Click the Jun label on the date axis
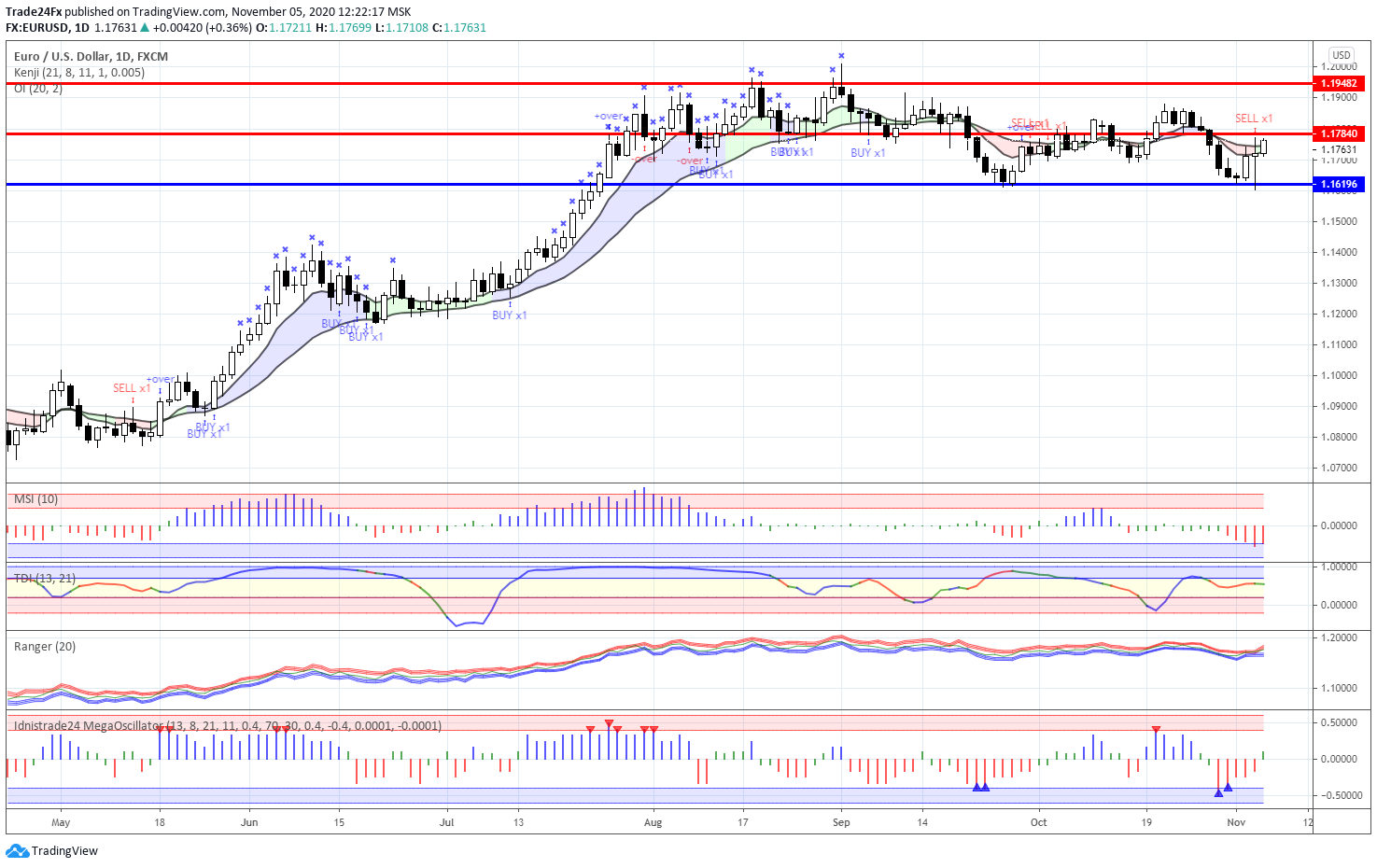 (x=249, y=822)
